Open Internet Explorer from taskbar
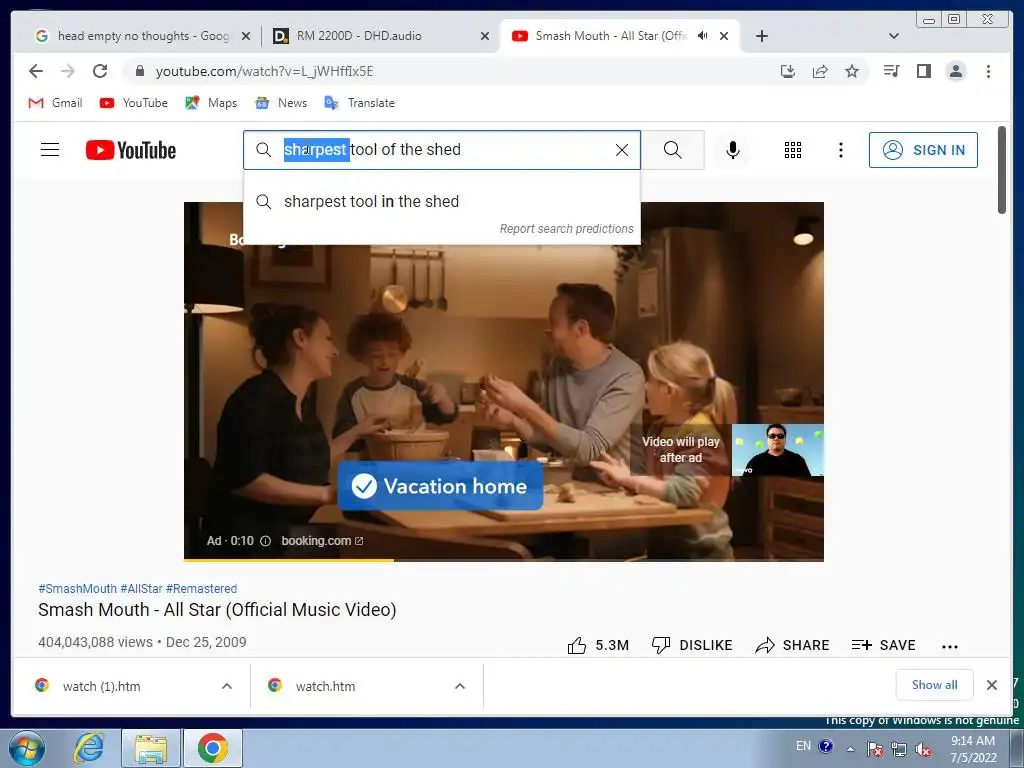 point(89,748)
